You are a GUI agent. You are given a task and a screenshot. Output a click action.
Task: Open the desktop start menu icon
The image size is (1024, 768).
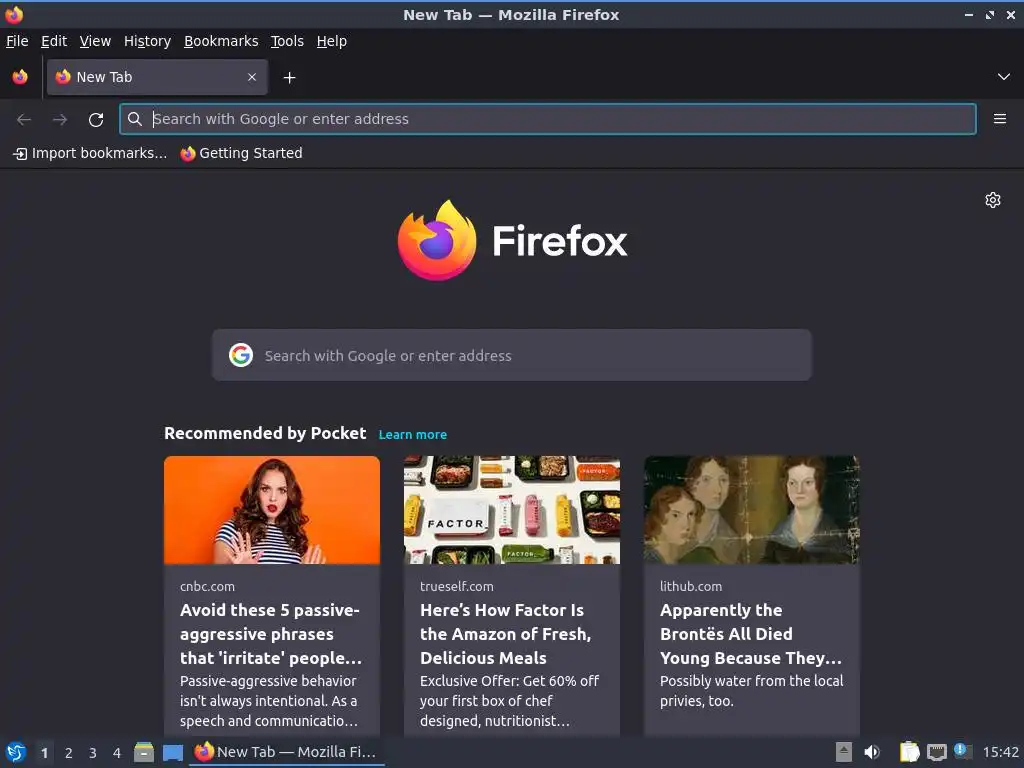pyautogui.click(x=16, y=752)
